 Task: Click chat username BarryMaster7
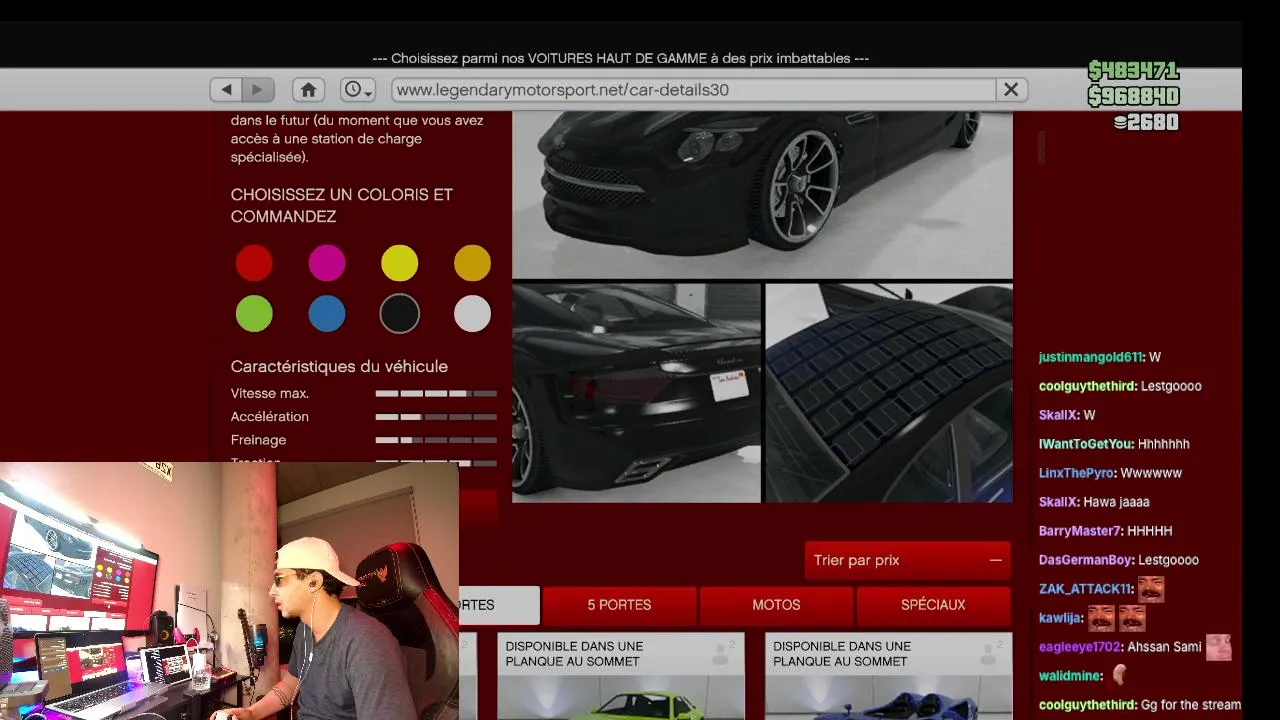click(1081, 531)
